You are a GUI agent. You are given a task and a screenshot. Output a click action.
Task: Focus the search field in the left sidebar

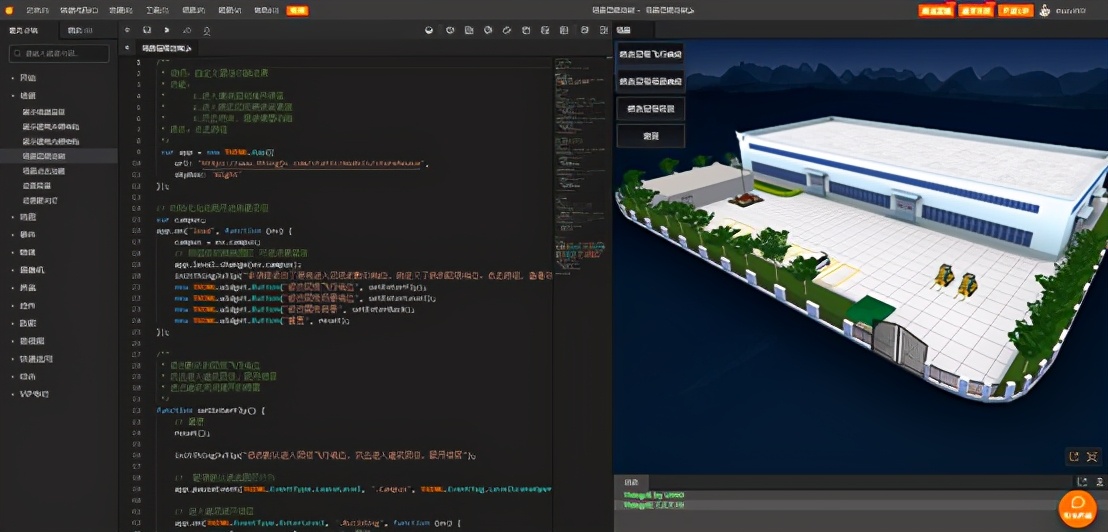pos(59,54)
